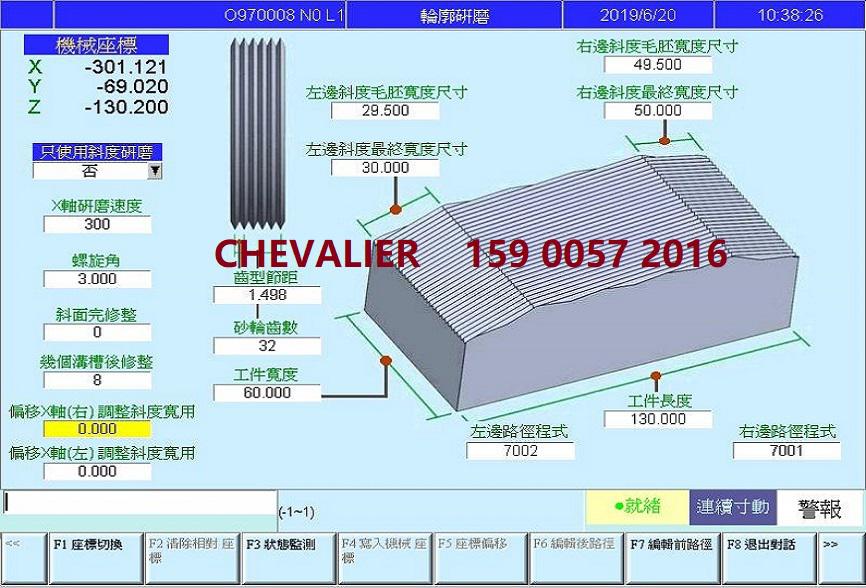
Task: Select the 砂輪齒數 field showing 32
Action: [266, 345]
